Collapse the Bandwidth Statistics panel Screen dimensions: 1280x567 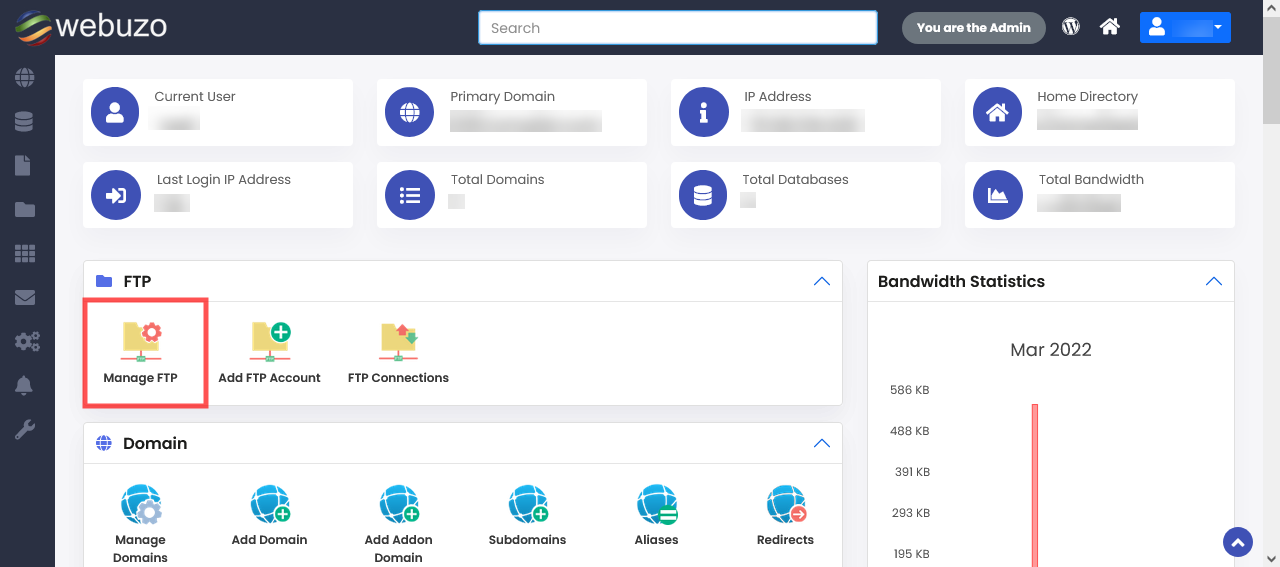pos(1213,282)
